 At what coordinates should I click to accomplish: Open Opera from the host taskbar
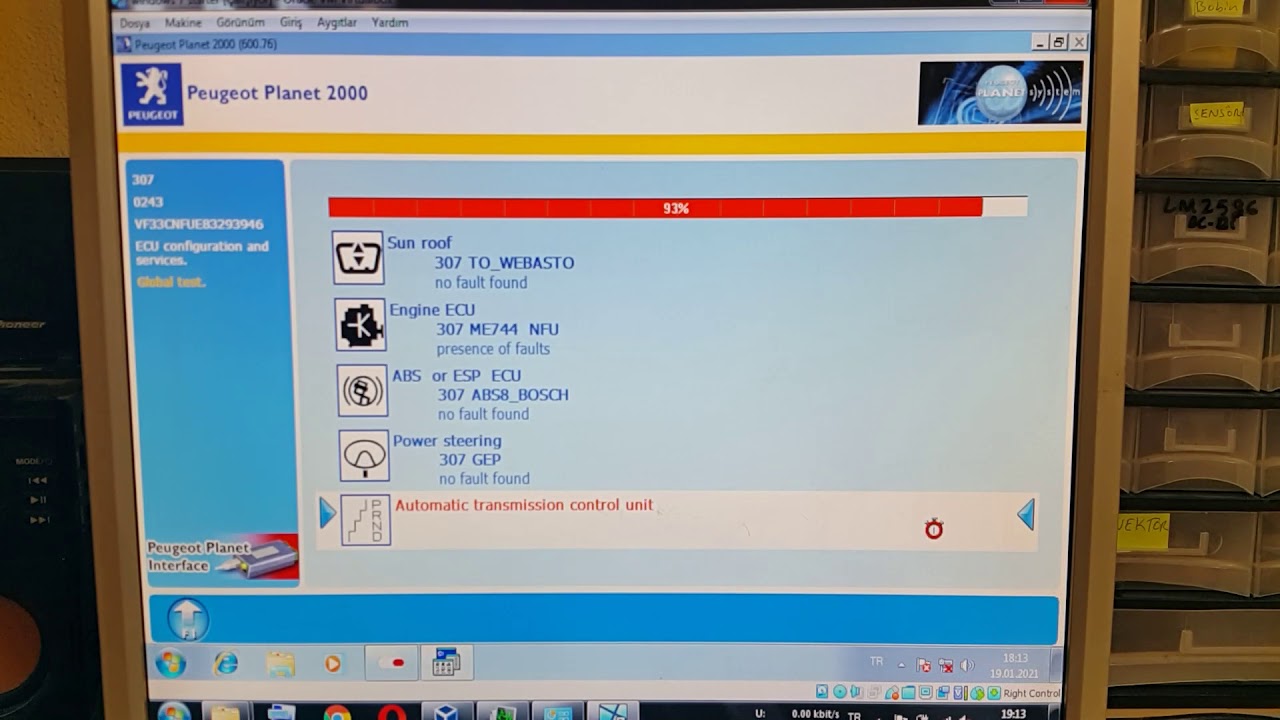(393, 713)
